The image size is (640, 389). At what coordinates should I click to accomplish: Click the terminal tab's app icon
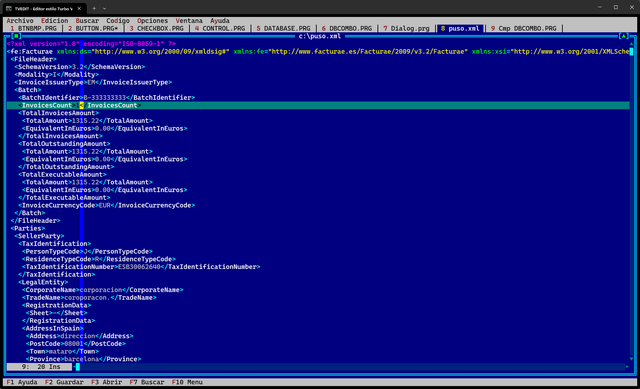[x=9, y=8]
